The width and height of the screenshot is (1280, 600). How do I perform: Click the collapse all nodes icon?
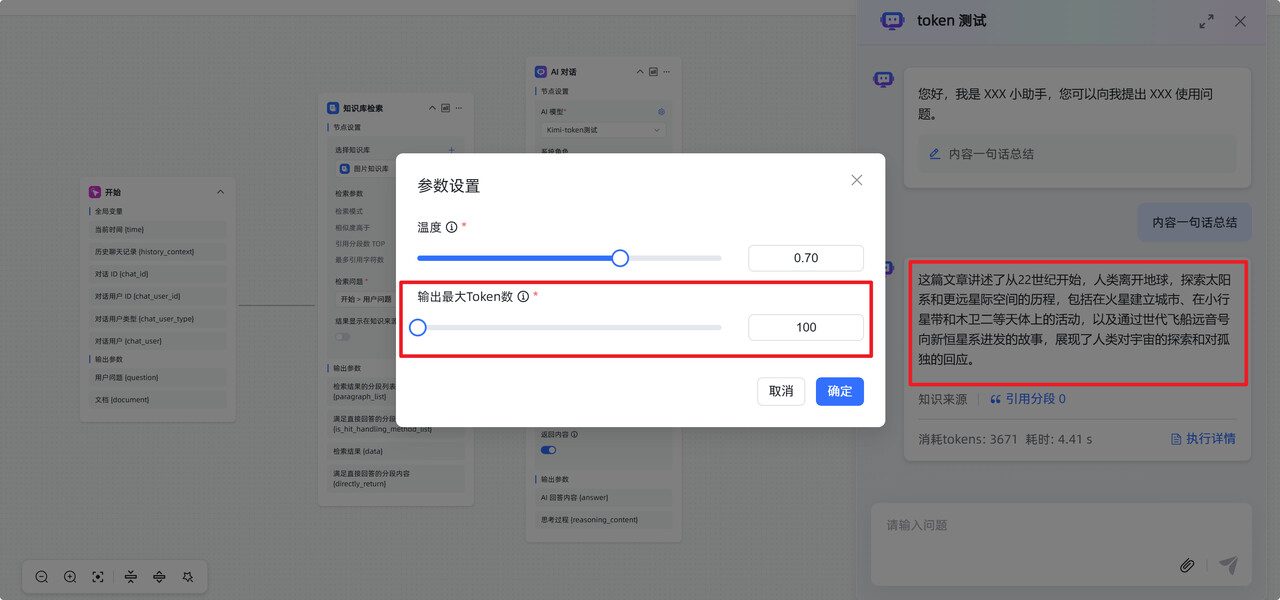click(131, 577)
